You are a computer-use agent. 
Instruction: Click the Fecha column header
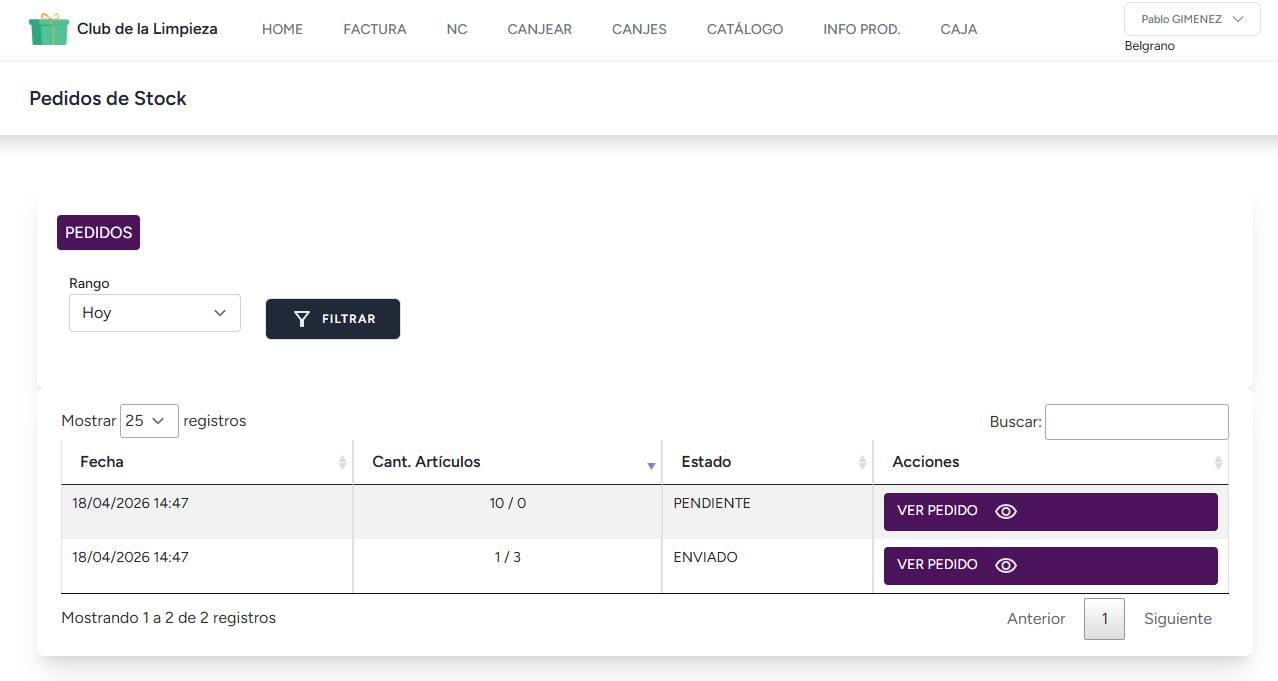tap(207, 462)
